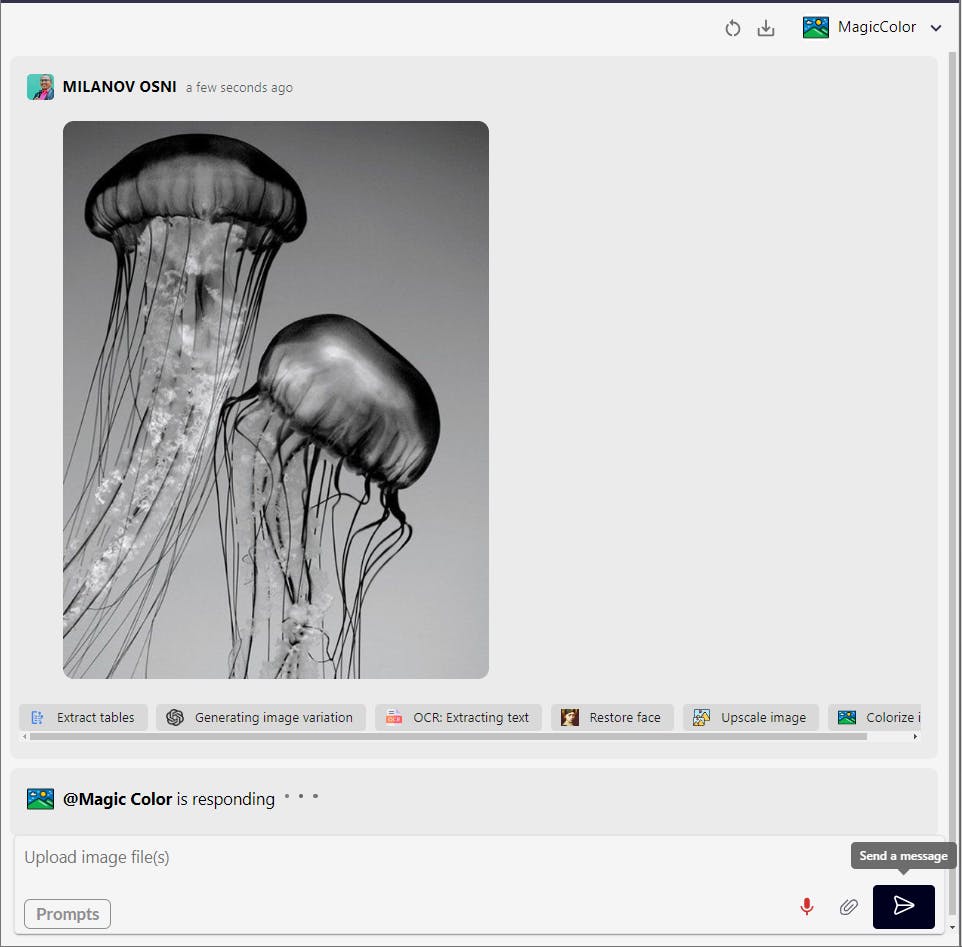Click the left arrow of suggestions scrollbar
Screen dimensions: 962x947
(25, 737)
